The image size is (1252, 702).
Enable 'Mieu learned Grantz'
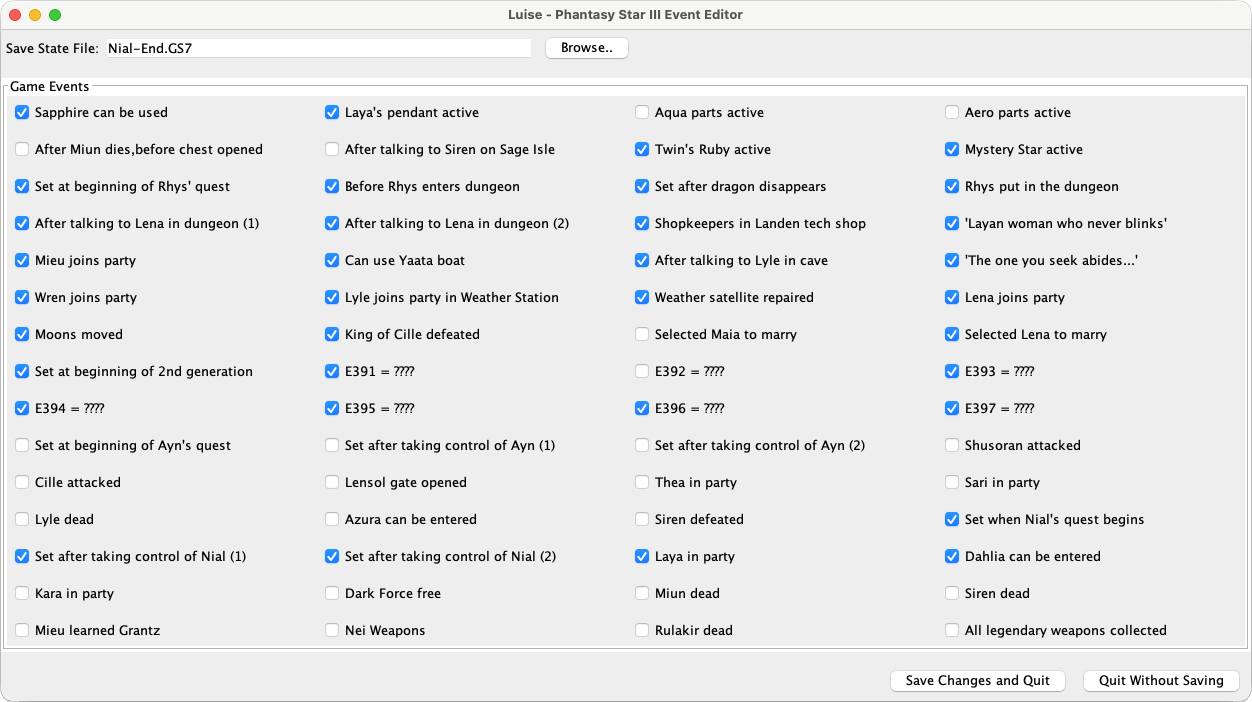22,630
